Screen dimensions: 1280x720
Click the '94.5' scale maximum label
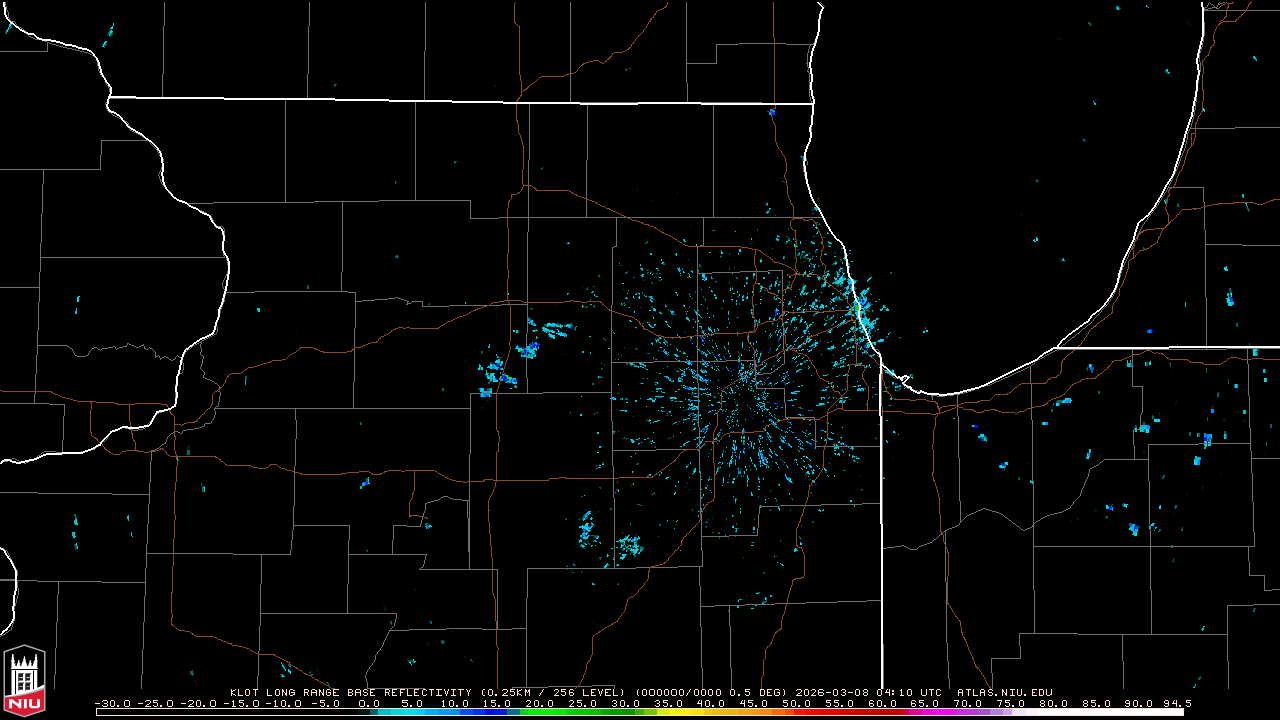click(1176, 703)
